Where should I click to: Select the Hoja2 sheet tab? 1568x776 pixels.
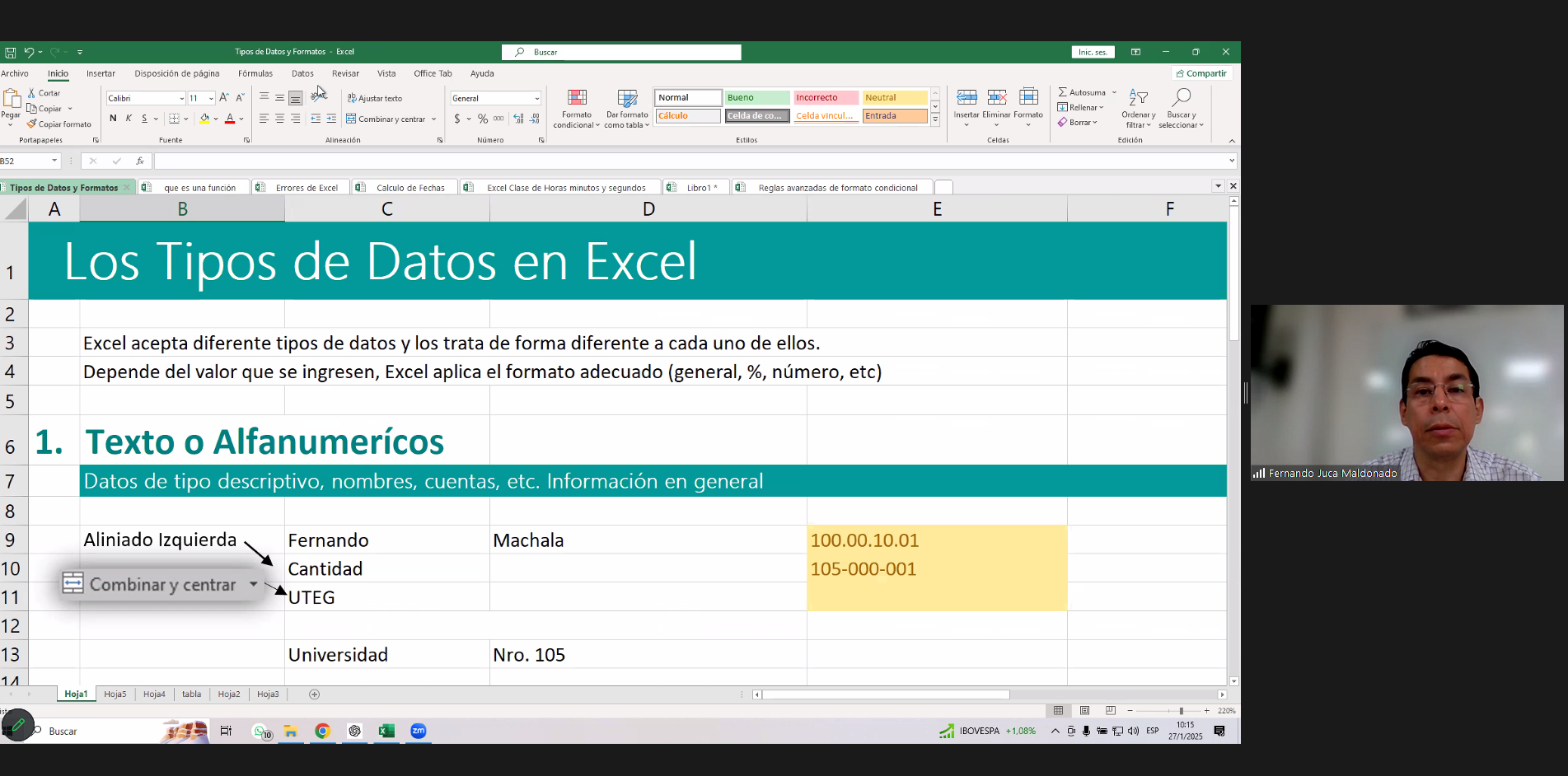[228, 694]
